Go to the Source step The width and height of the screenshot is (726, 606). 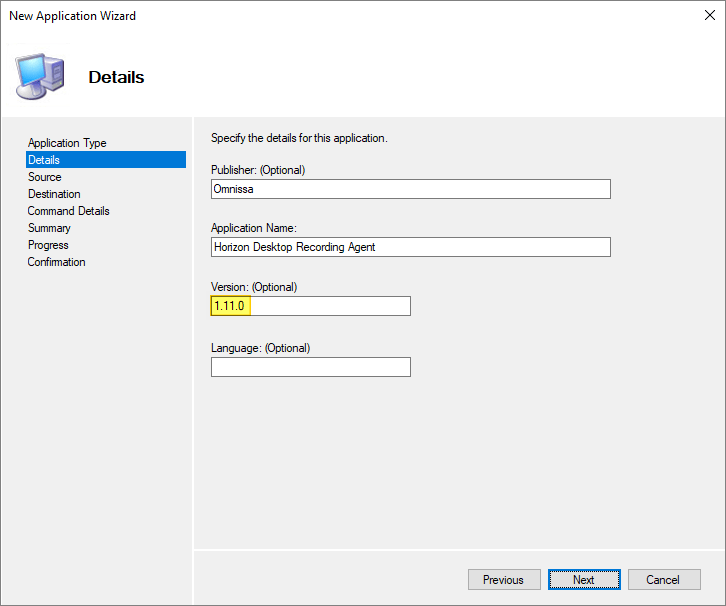tap(45, 177)
